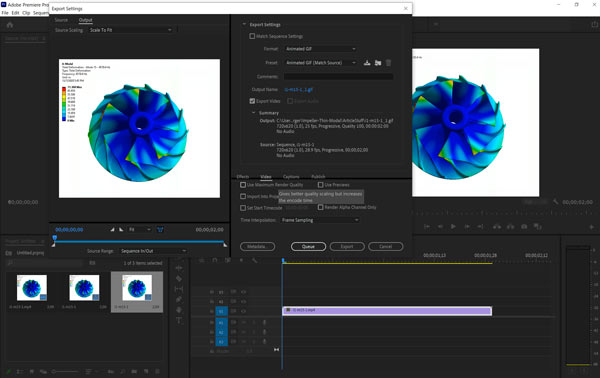The image size is (600, 378).
Task: Click the export preview playhead slider
Action: point(55,238)
